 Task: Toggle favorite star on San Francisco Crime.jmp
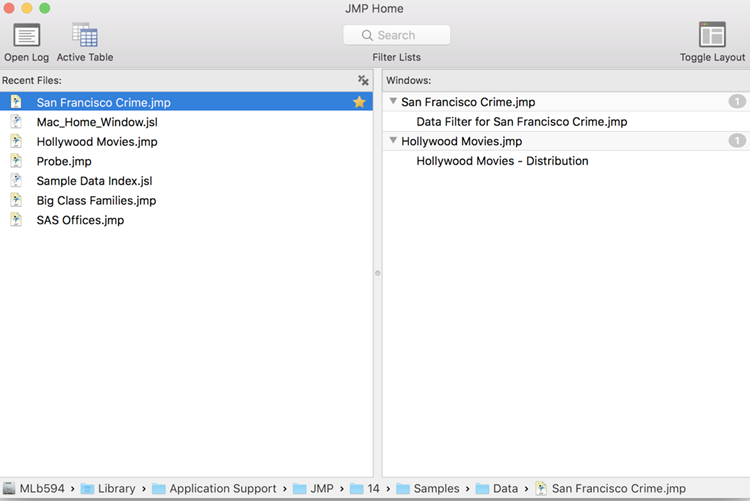(x=359, y=102)
